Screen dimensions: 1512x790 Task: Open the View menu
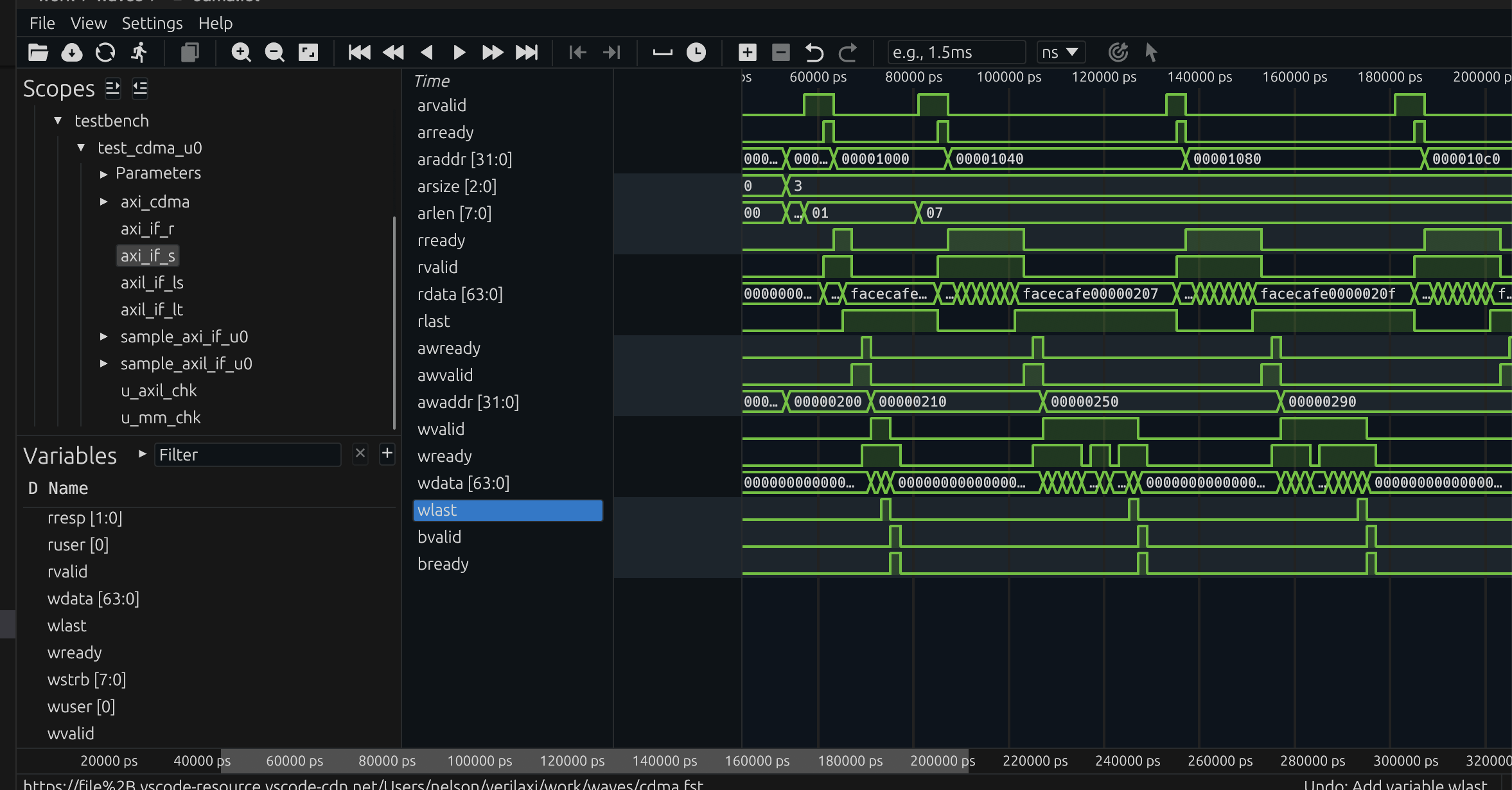[x=89, y=23]
